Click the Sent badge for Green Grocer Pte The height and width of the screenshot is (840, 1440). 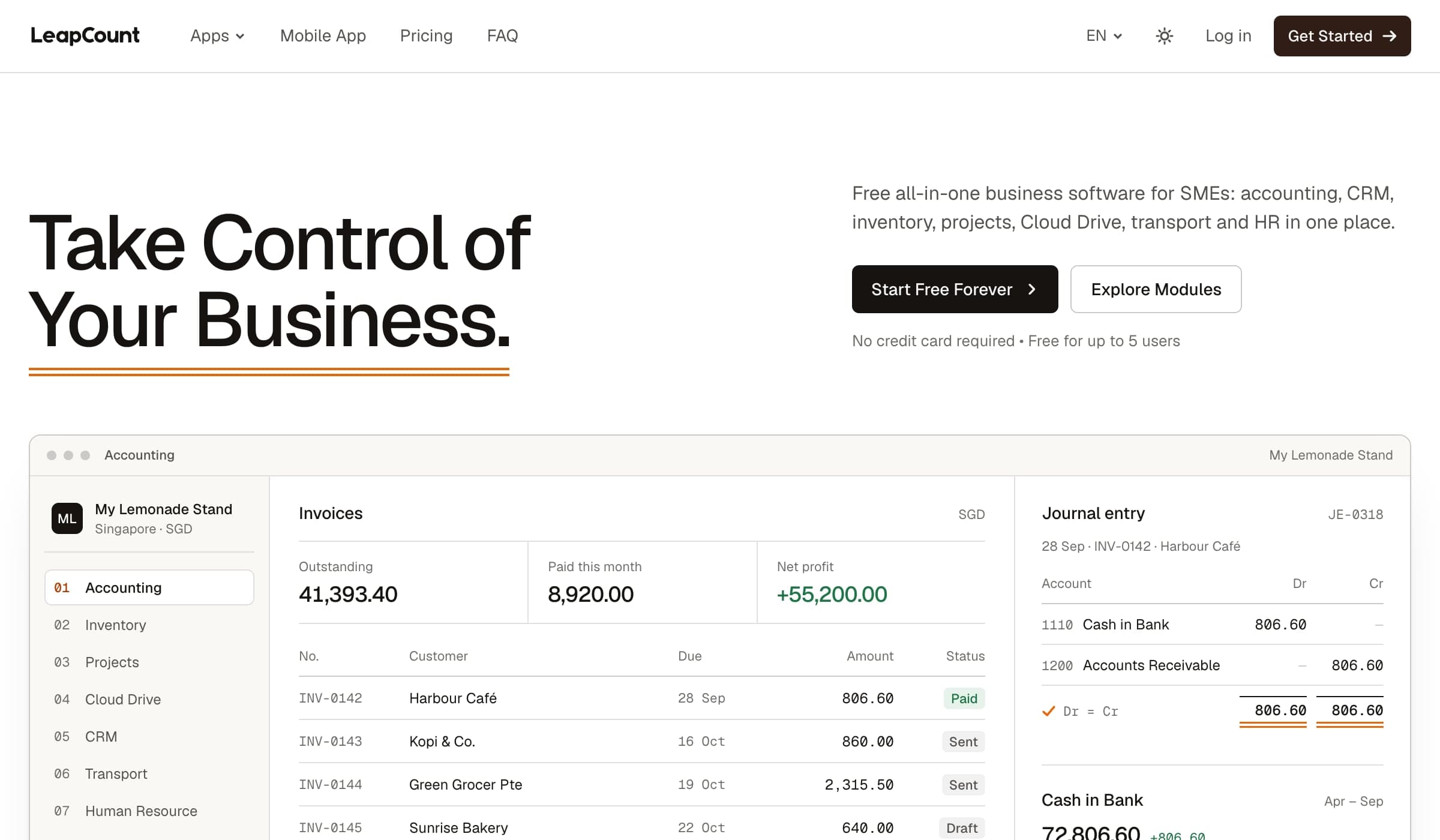click(963, 785)
